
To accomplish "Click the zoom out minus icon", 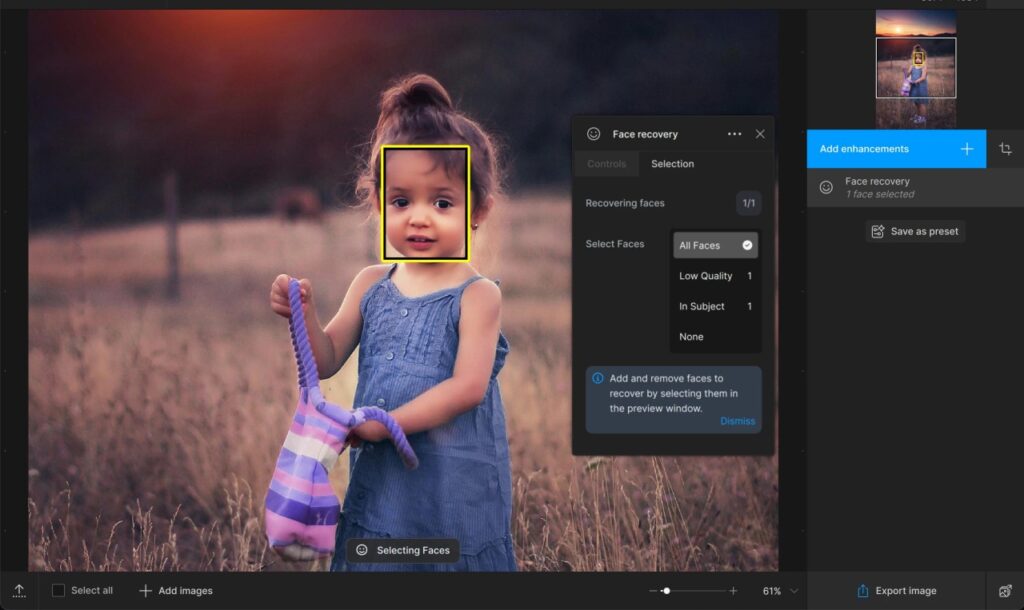I will [653, 590].
